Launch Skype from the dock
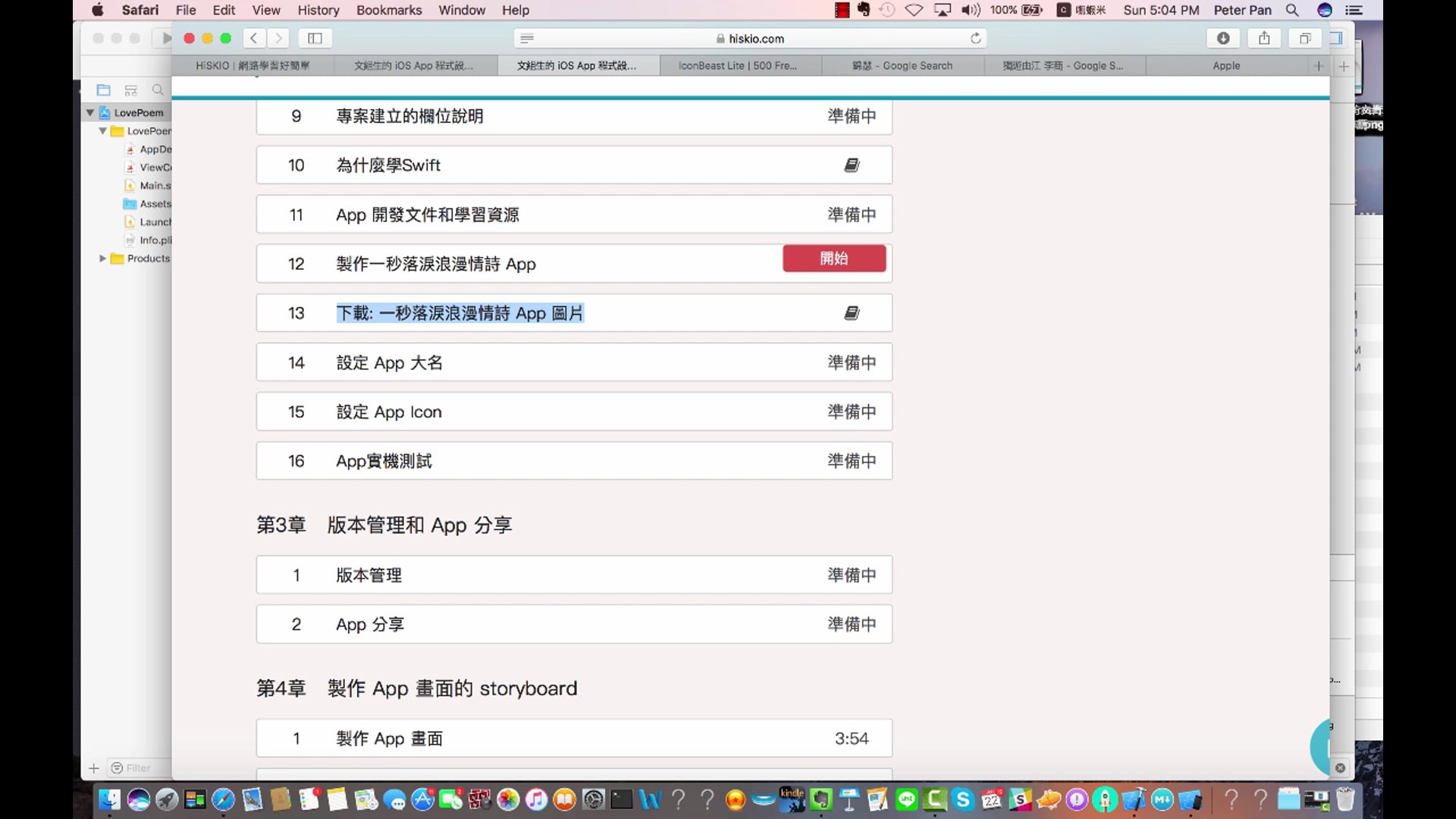Viewport: 1456px width, 819px height. click(963, 799)
